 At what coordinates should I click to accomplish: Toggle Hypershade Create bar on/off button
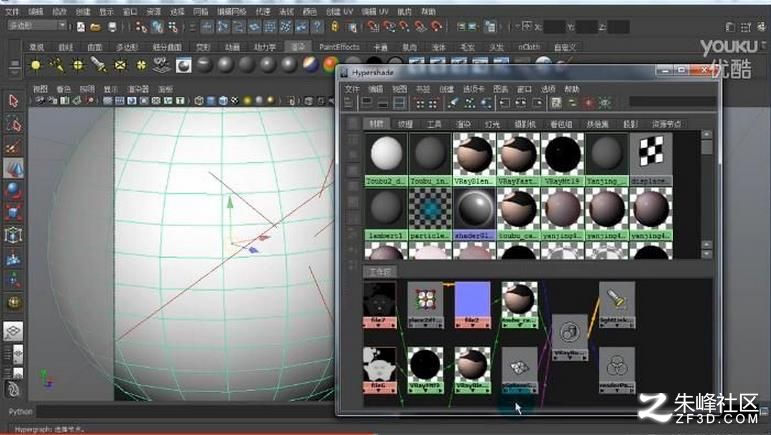(349, 103)
